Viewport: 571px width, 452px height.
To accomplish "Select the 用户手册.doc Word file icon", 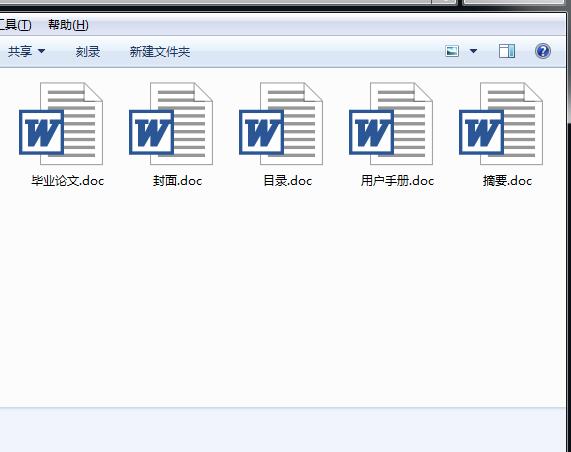I will click(391, 123).
